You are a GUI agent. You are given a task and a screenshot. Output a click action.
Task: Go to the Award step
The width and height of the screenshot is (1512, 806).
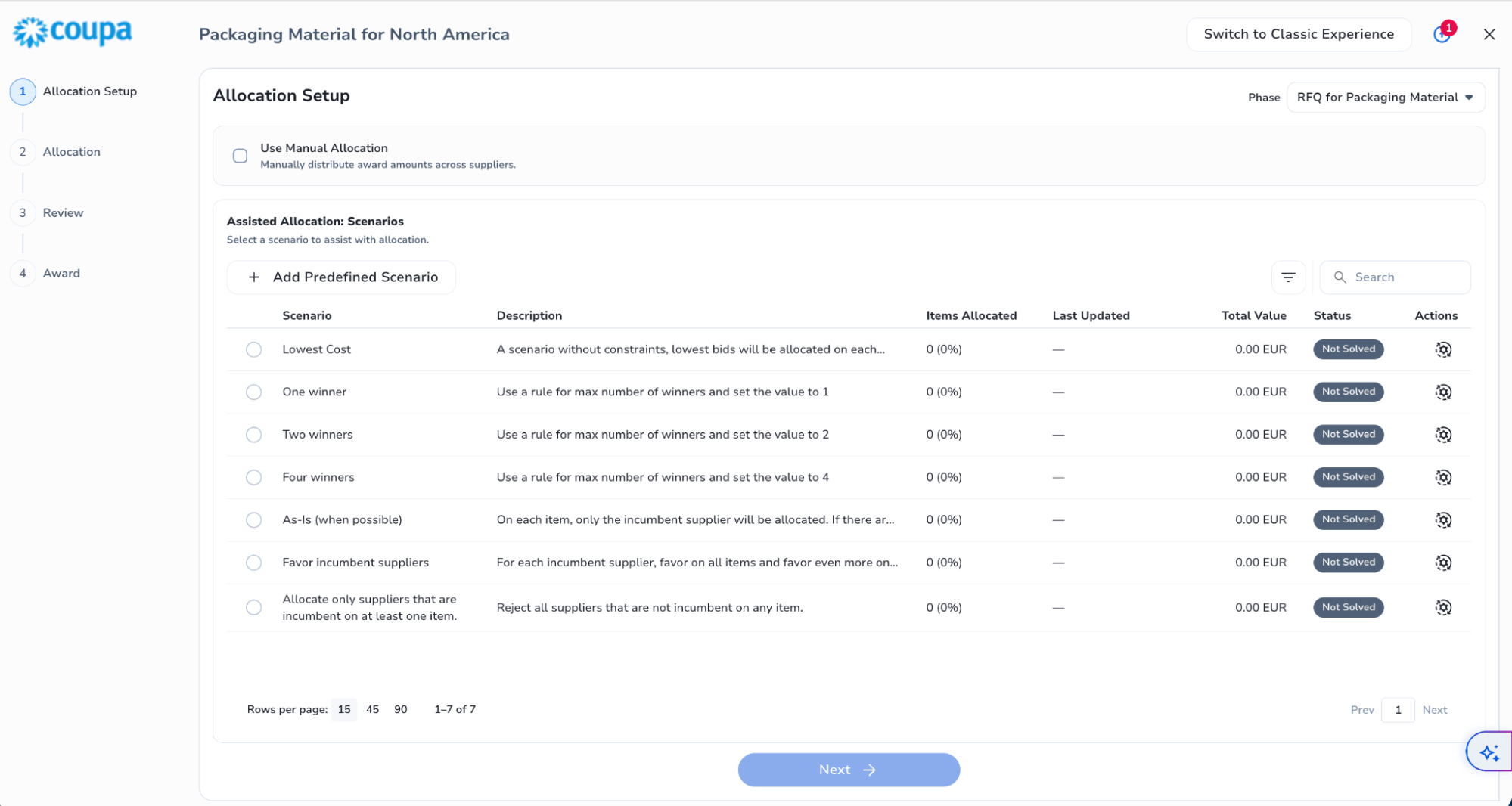(46, 274)
